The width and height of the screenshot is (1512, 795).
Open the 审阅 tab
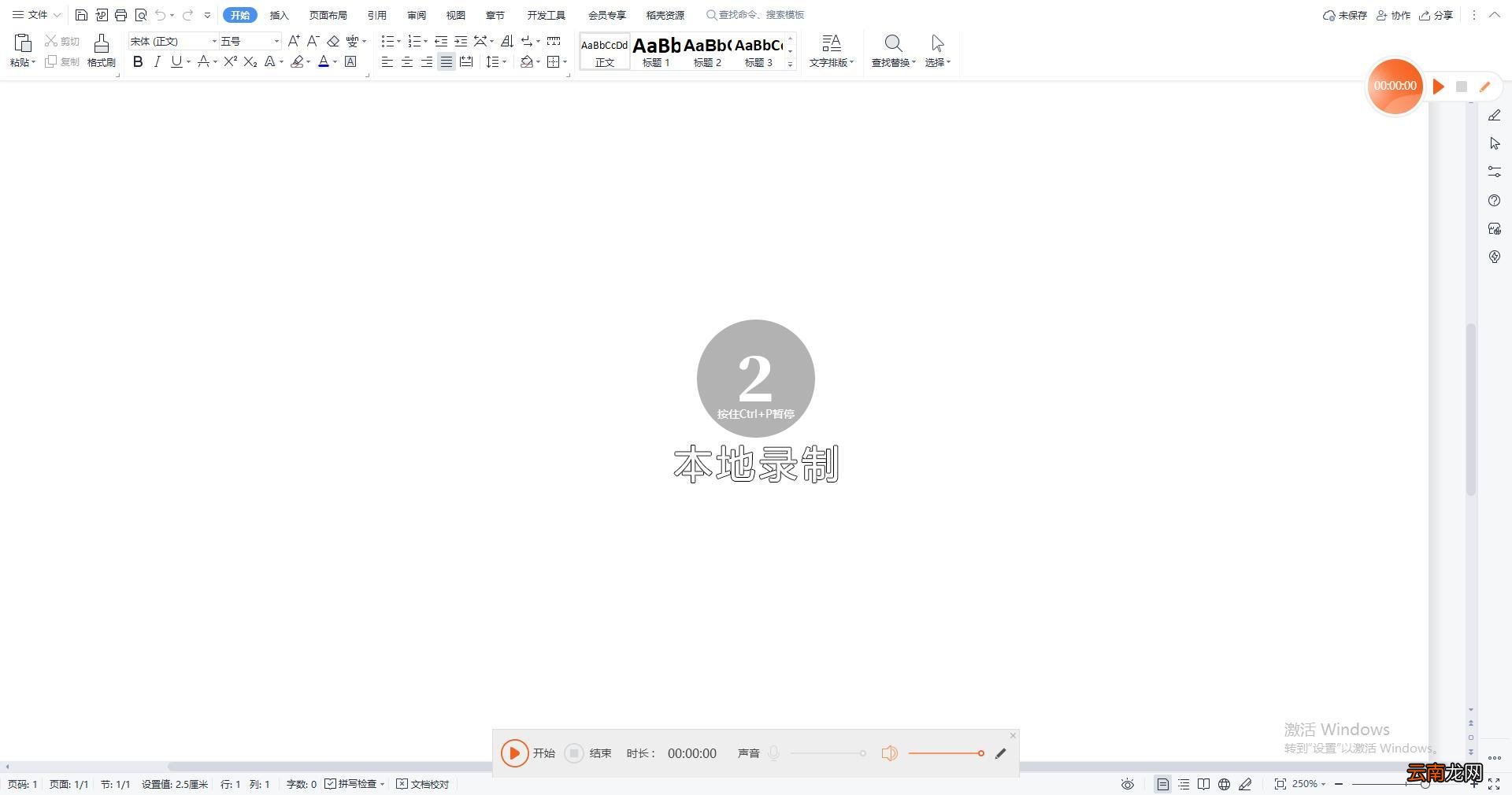coord(416,15)
